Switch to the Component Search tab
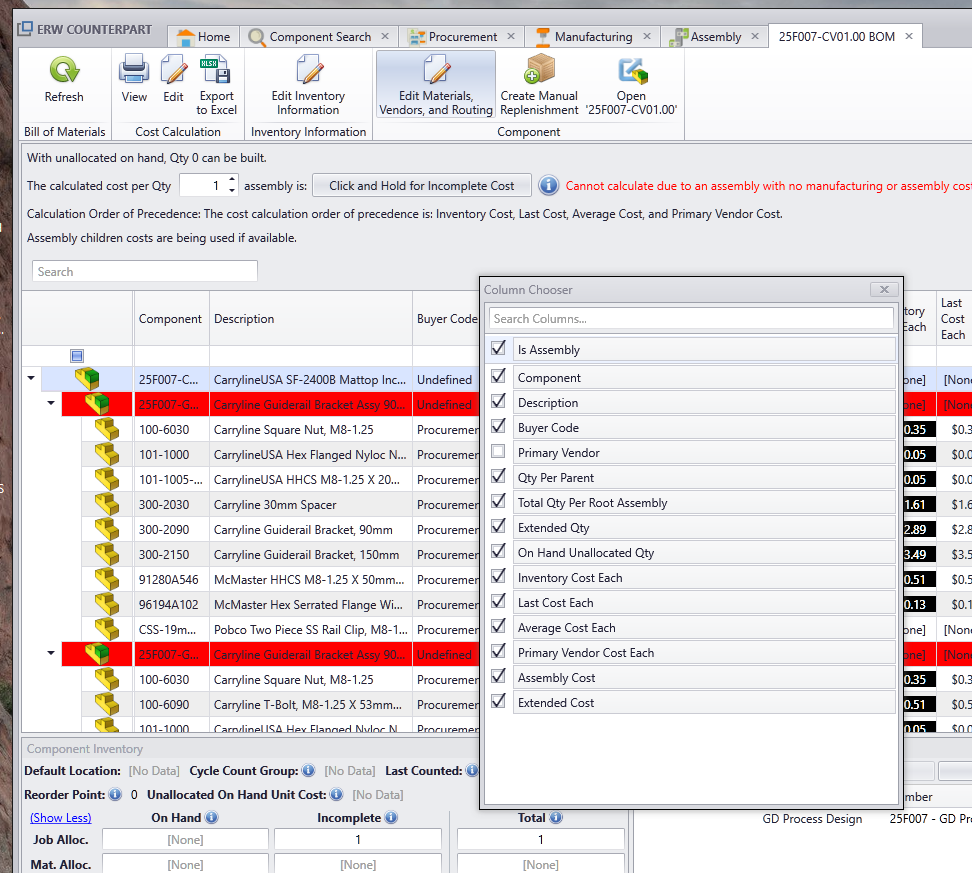Image resolution: width=972 pixels, height=873 pixels. click(320, 37)
